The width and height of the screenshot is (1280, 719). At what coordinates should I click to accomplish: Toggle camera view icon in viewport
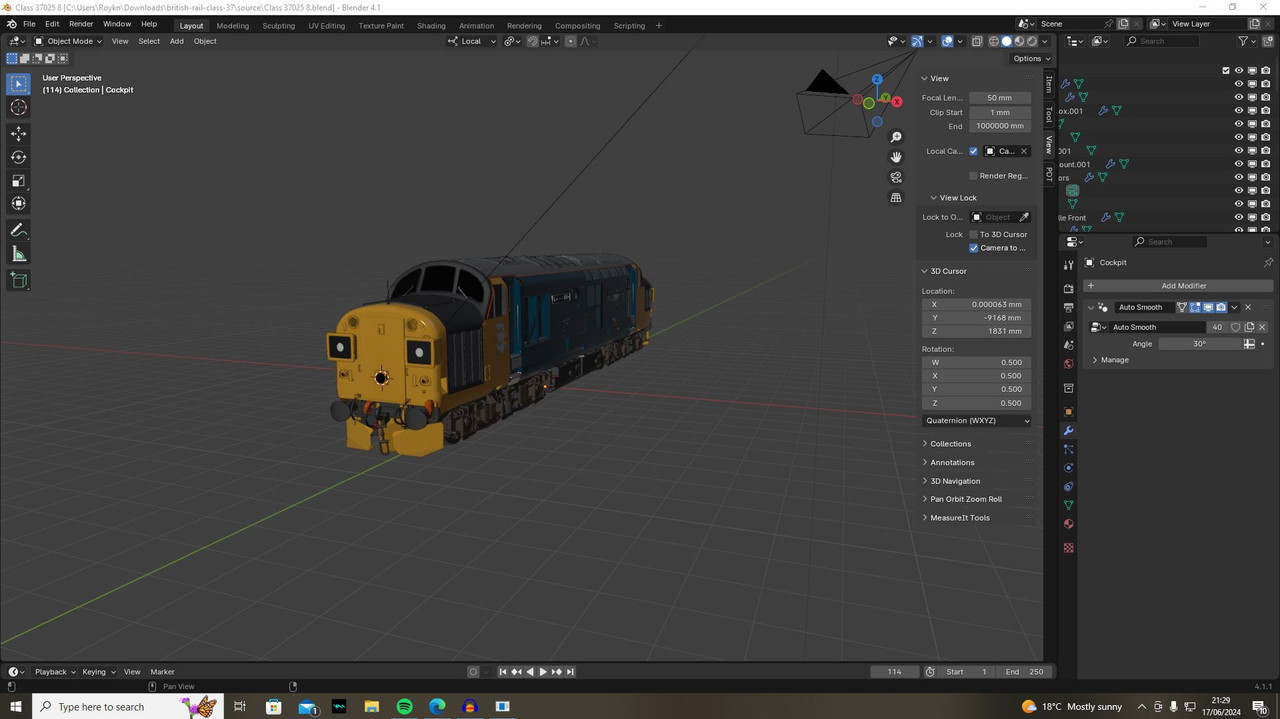pos(896,177)
